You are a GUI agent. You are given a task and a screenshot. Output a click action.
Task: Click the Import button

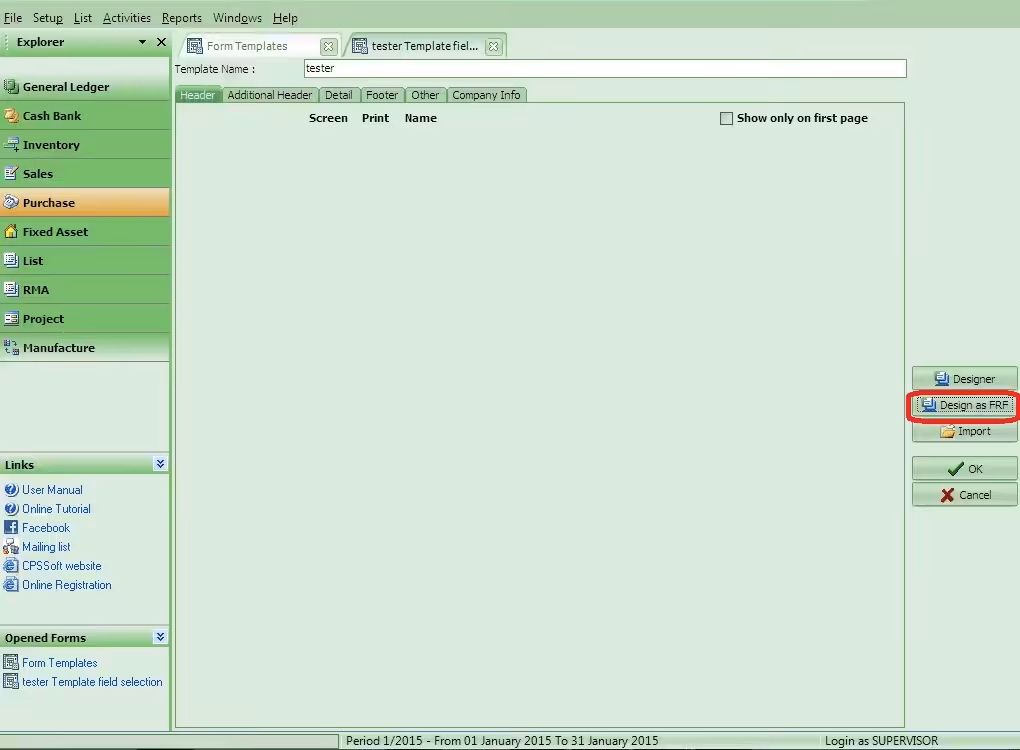[964, 431]
